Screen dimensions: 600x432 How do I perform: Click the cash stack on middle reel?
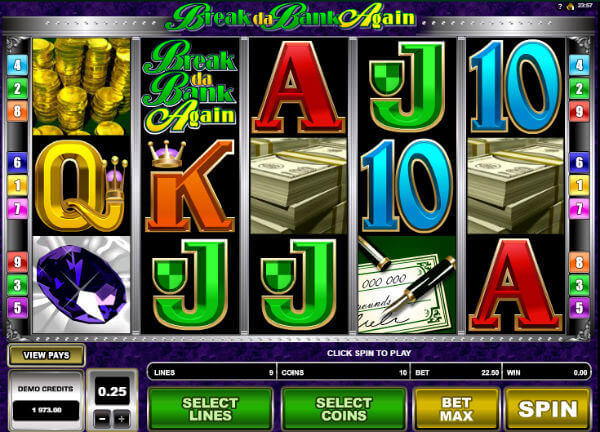[x=298, y=186]
